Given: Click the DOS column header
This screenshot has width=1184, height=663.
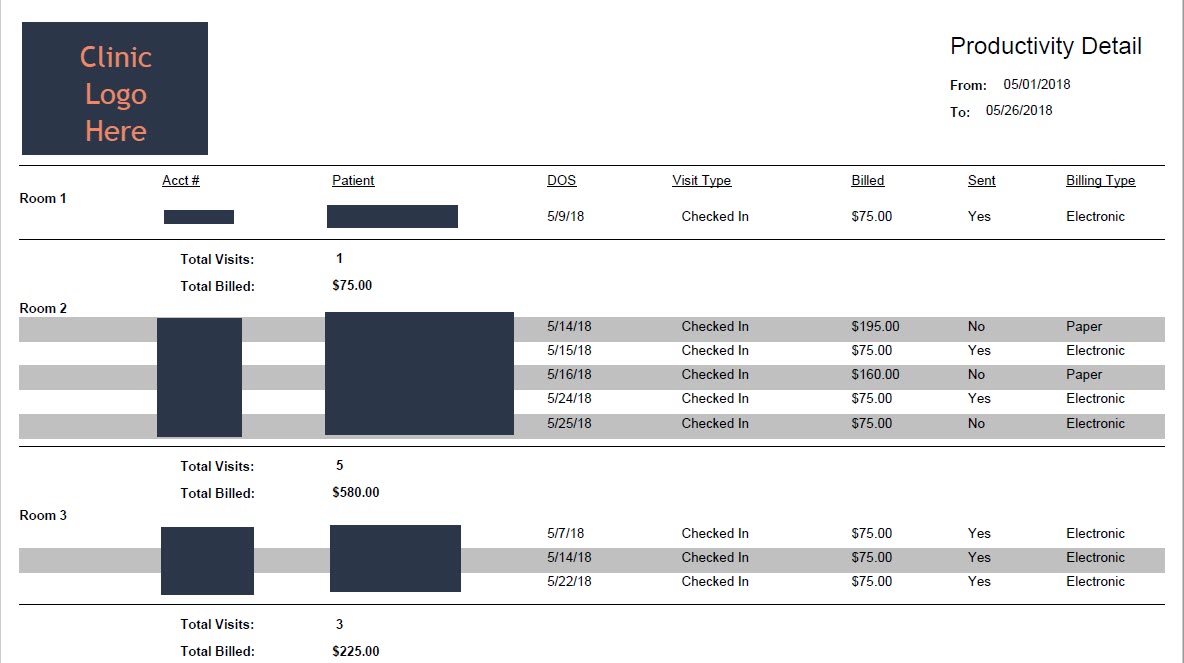Looking at the screenshot, I should 561,180.
